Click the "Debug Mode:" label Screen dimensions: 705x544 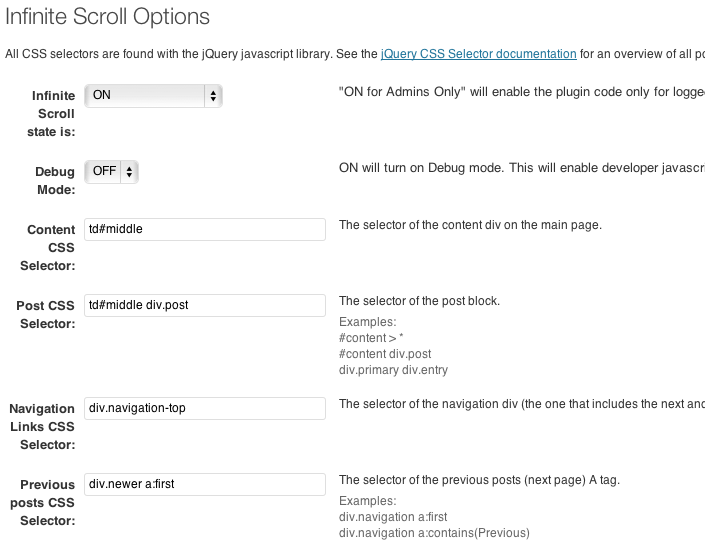tap(55, 181)
